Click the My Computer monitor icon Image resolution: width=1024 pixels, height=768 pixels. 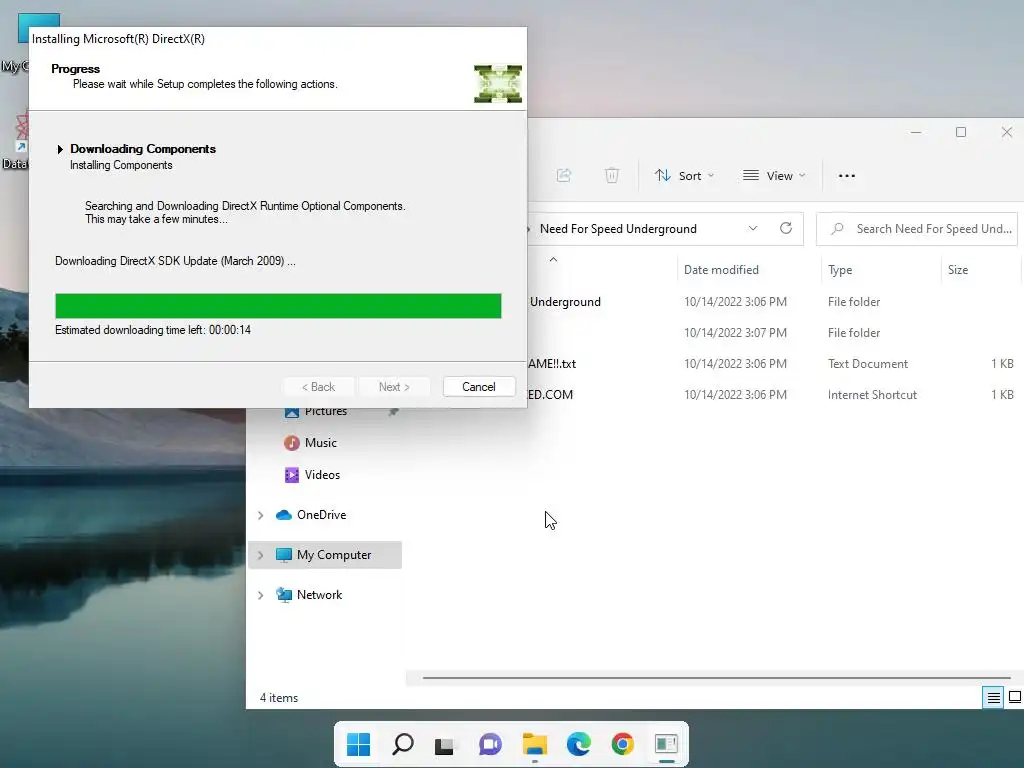pyautogui.click(x=283, y=555)
